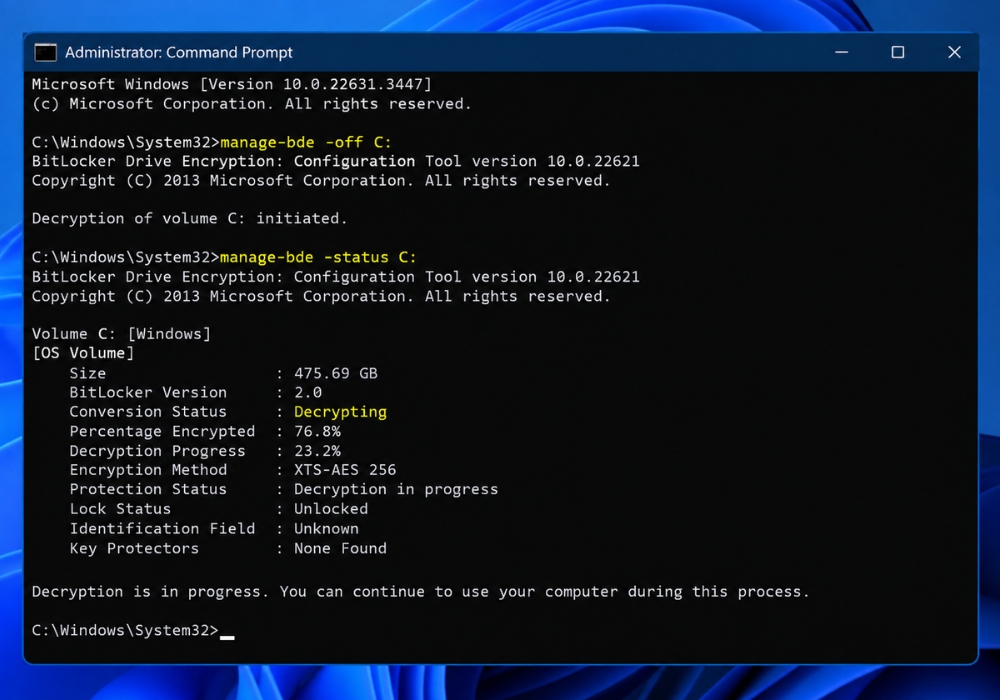Viewport: 1000px width, 700px height.
Task: Click the 'Identification Field' label
Action: 162,529
